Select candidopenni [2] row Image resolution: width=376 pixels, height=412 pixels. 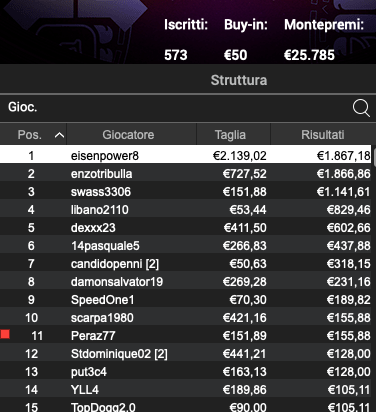185,264
